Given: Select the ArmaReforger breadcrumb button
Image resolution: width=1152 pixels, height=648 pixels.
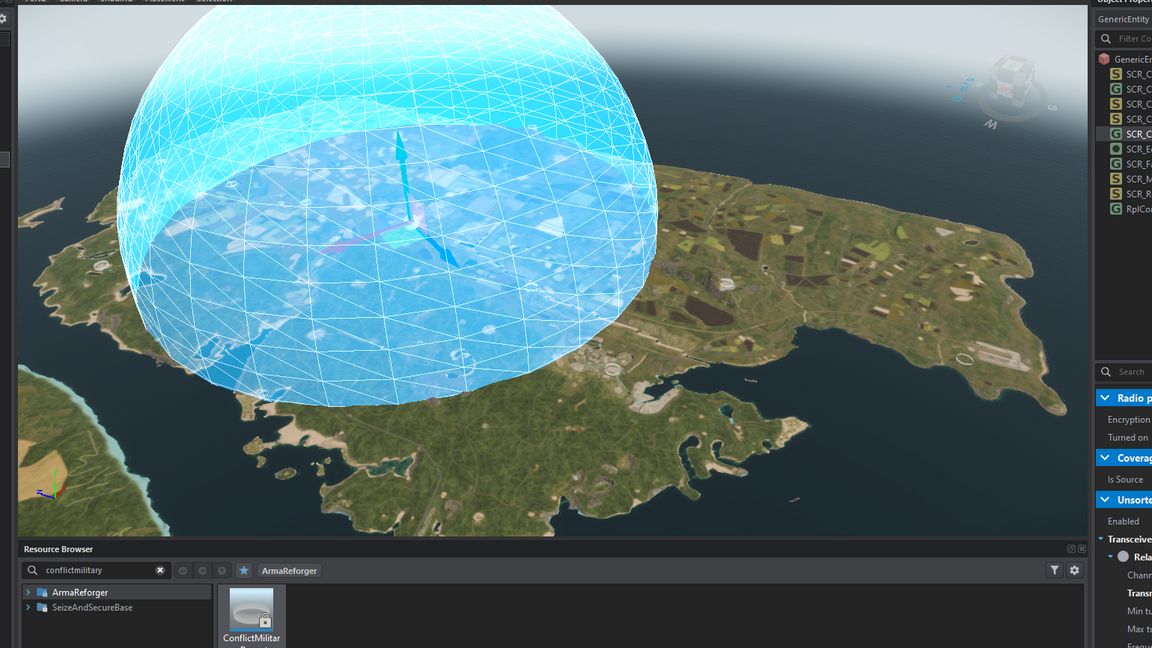Looking at the screenshot, I should point(289,570).
